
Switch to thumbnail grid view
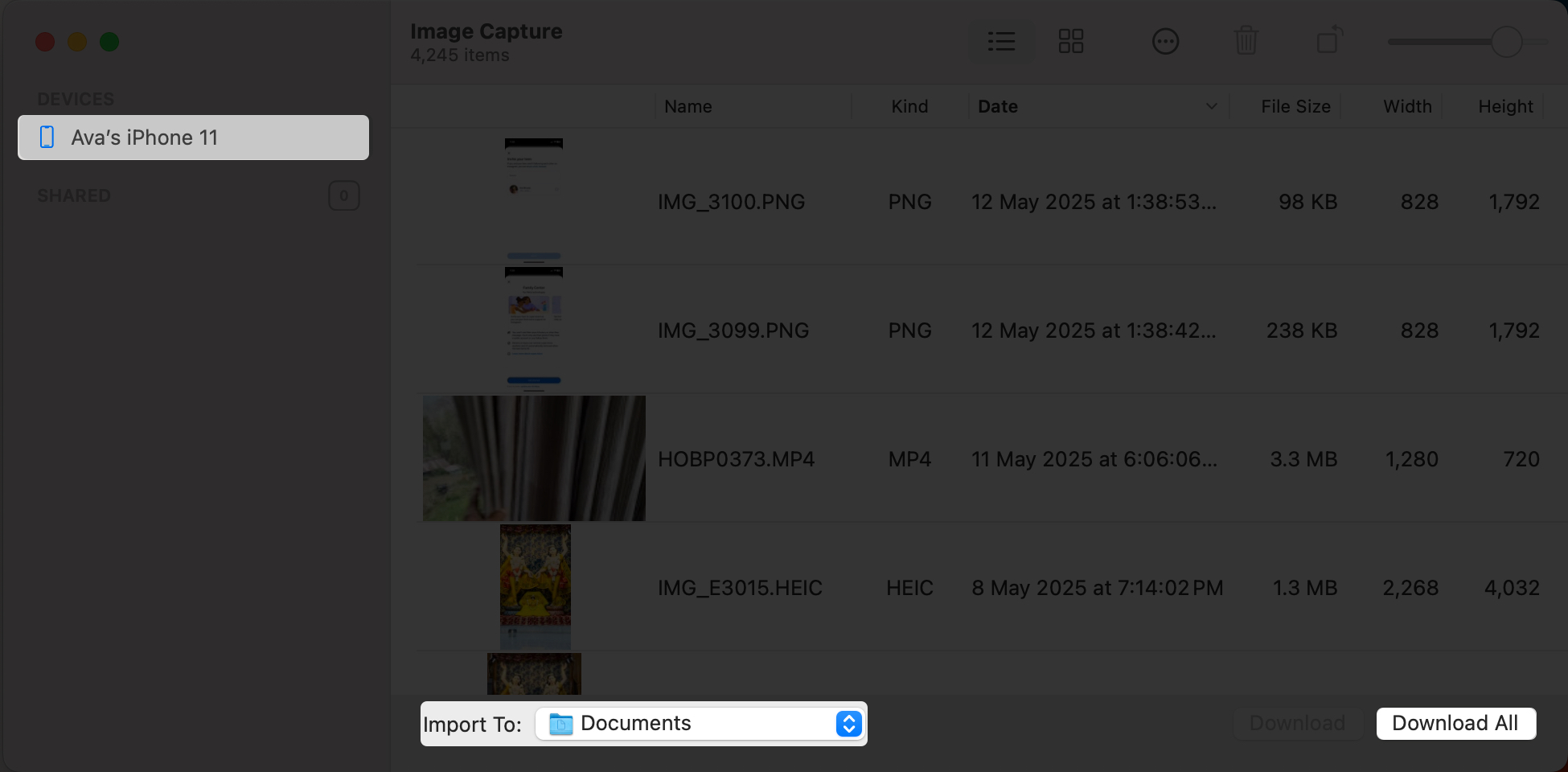point(1071,41)
